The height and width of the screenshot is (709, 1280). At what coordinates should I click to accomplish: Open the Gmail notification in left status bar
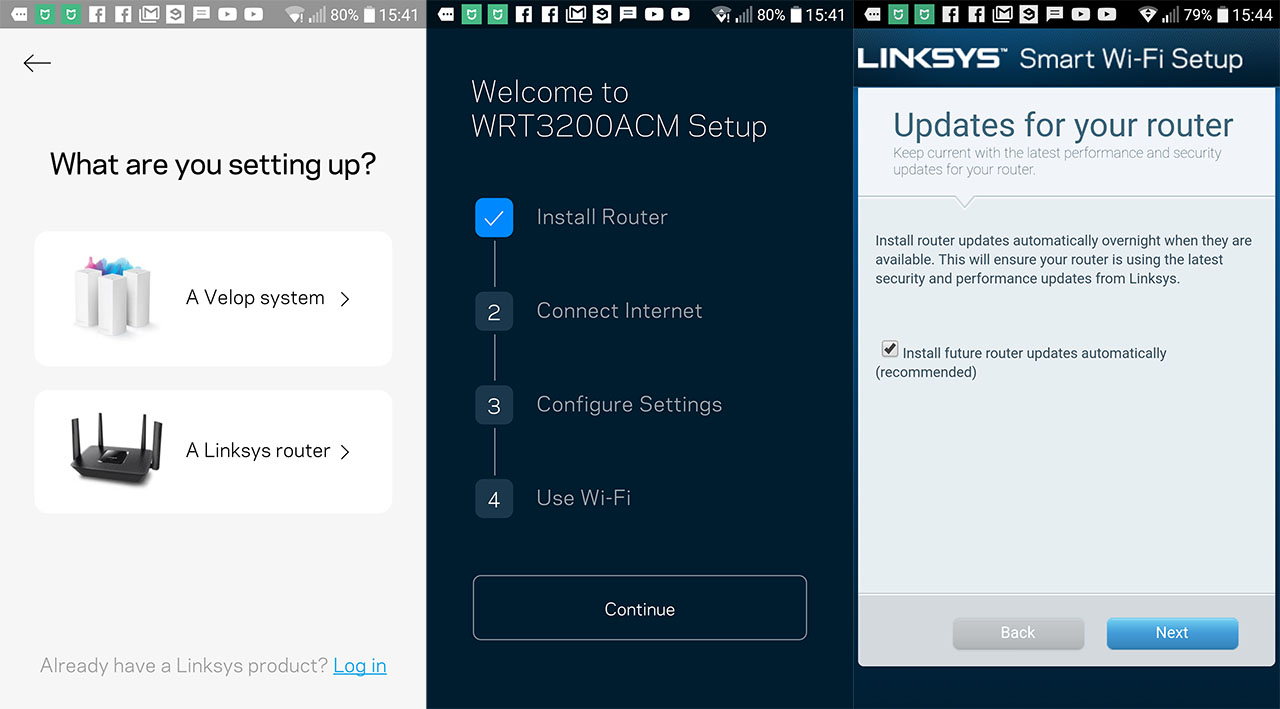pos(149,14)
